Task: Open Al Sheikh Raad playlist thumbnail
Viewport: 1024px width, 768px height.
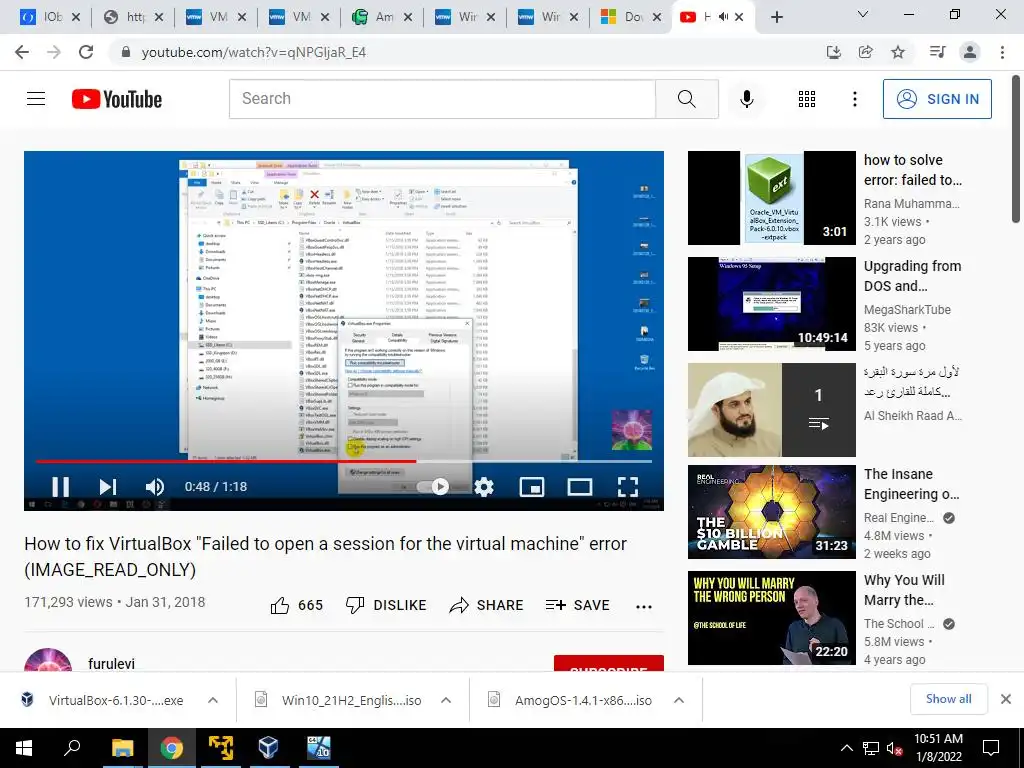Action: tap(771, 410)
